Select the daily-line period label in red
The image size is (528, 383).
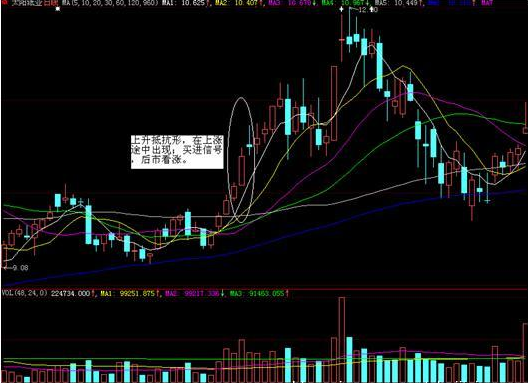[51, 3]
